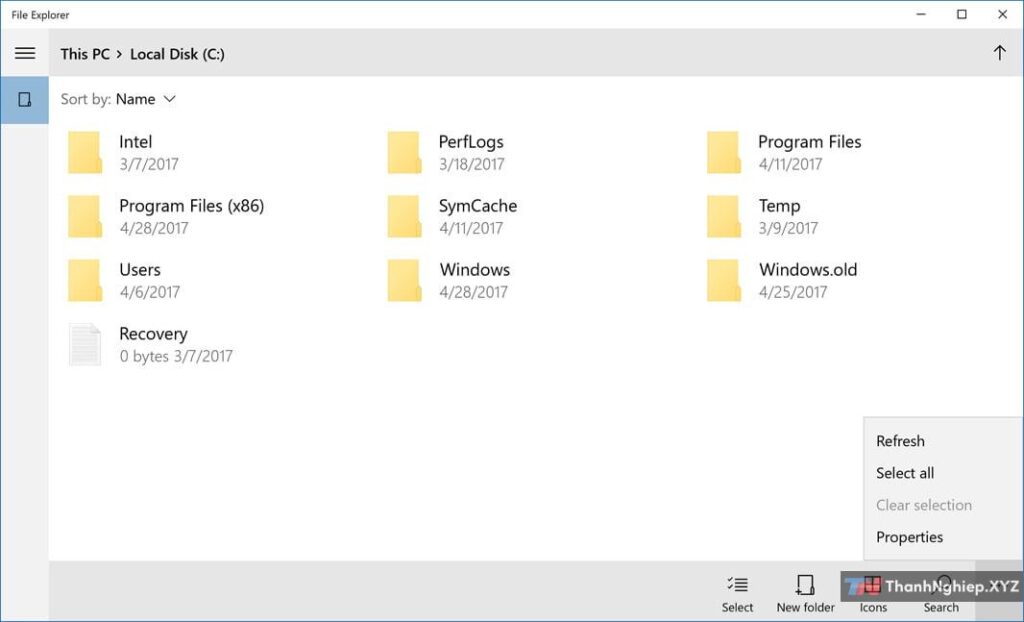Open the Temp folder icon
Screen dimensions: 1024x622
pos(724,216)
